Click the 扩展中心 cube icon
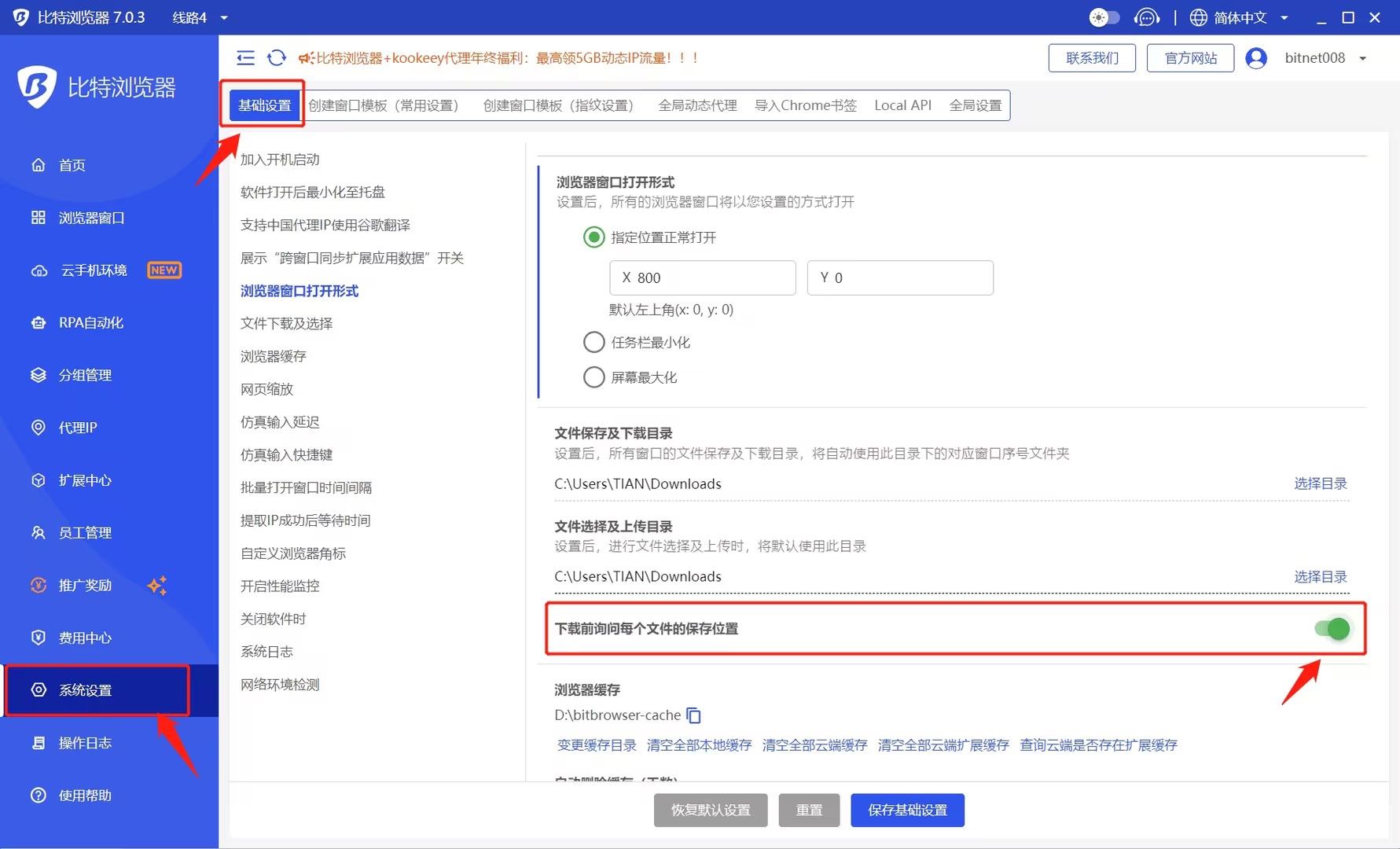Screen dimensions: 1400x849 [38, 480]
